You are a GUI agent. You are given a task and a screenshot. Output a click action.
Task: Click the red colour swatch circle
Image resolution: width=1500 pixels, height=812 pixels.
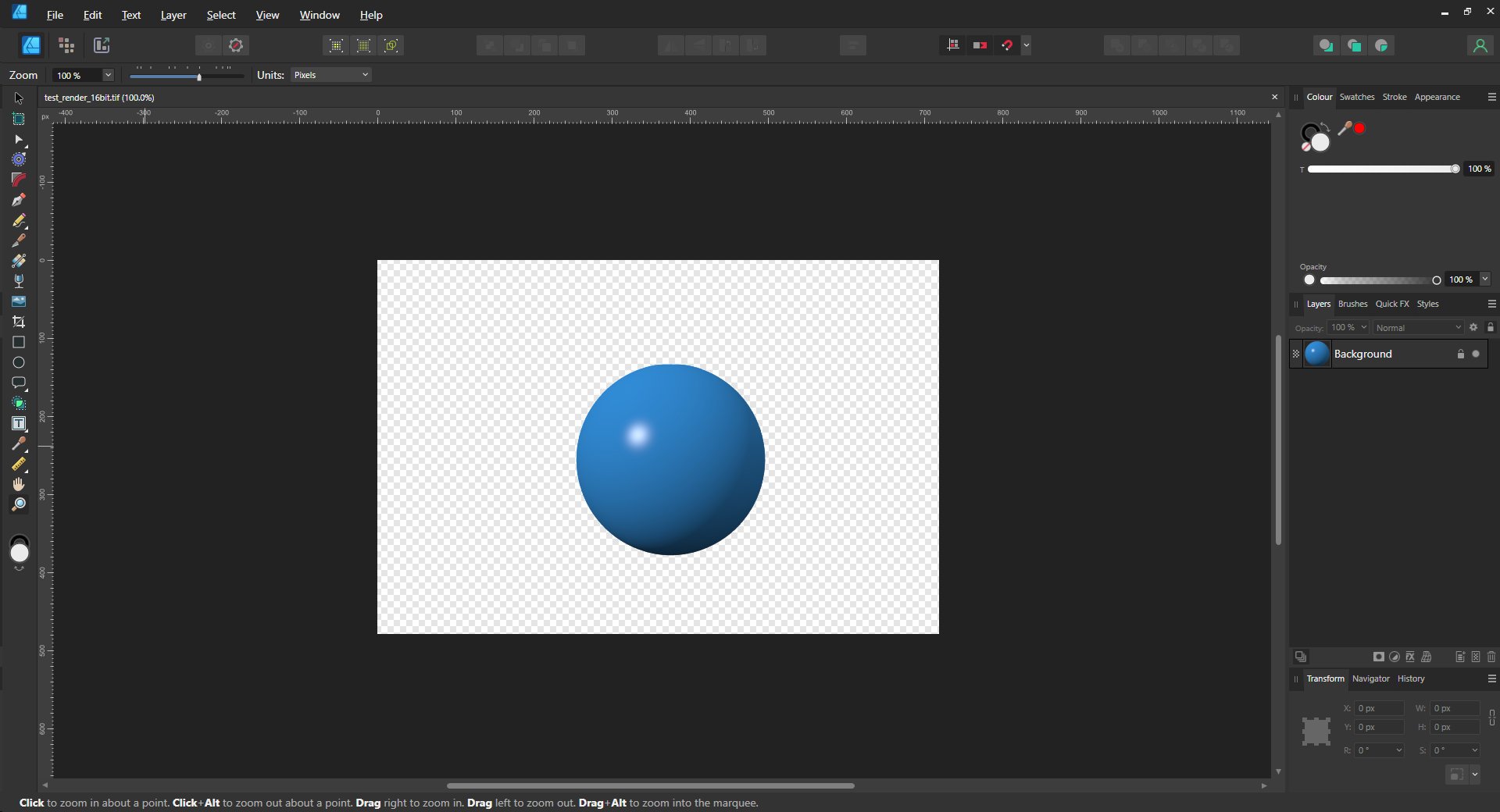[1359, 128]
